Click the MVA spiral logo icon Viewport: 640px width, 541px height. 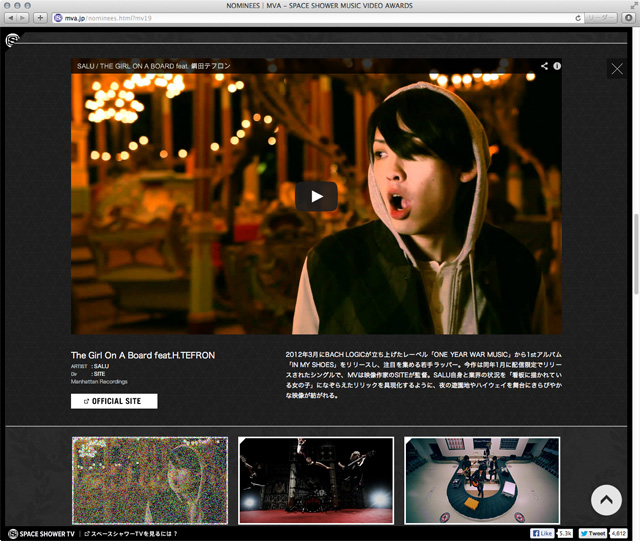12,40
